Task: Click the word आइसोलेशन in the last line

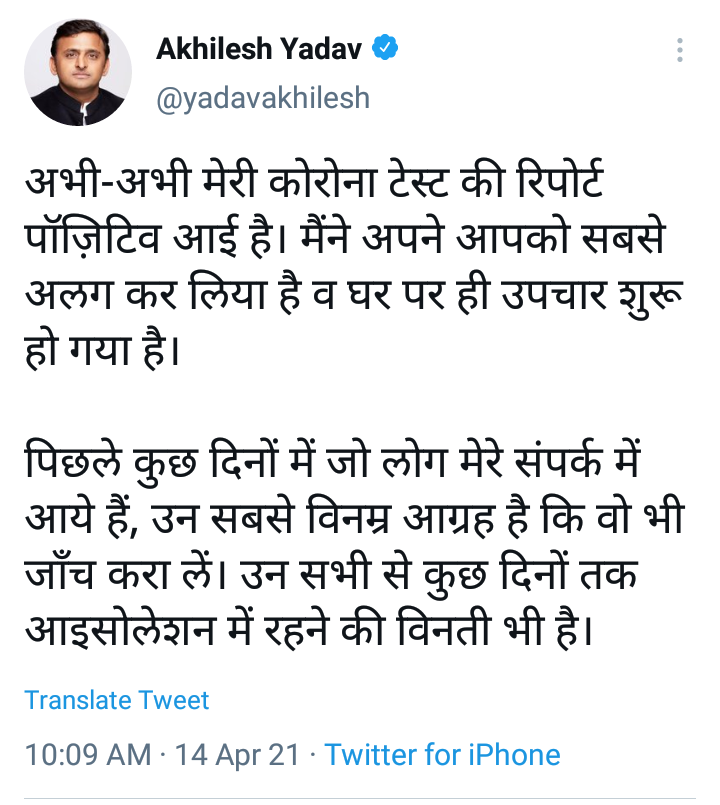Action: [x=120, y=629]
